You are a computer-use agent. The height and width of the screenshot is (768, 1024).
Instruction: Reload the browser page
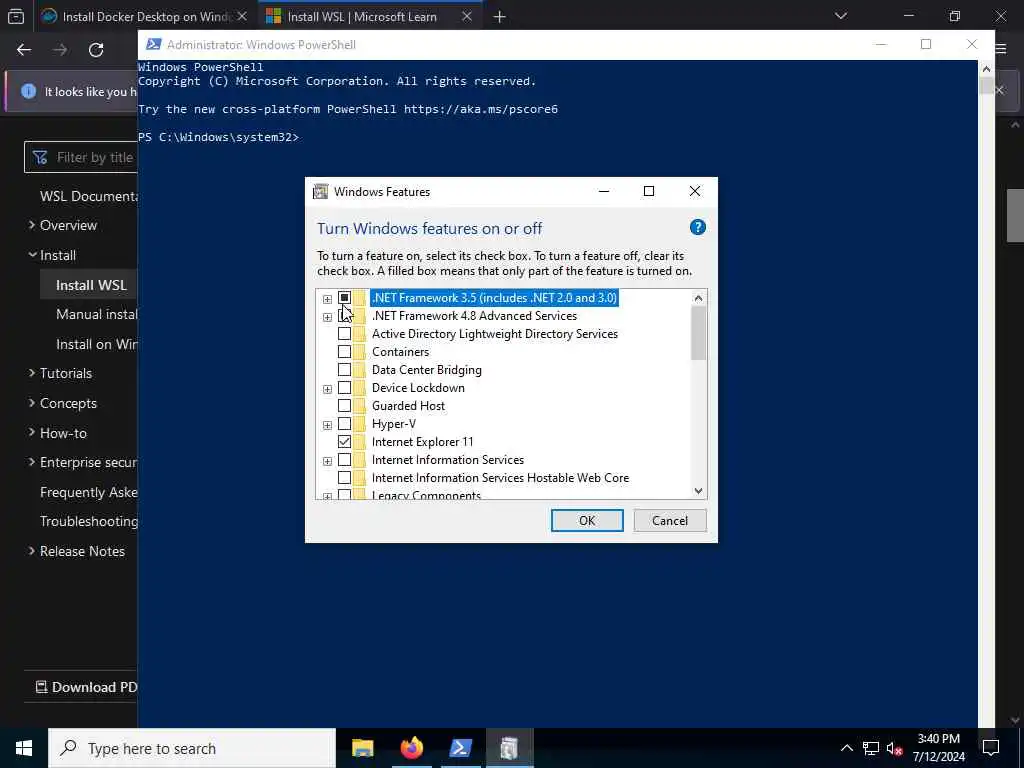tap(96, 50)
